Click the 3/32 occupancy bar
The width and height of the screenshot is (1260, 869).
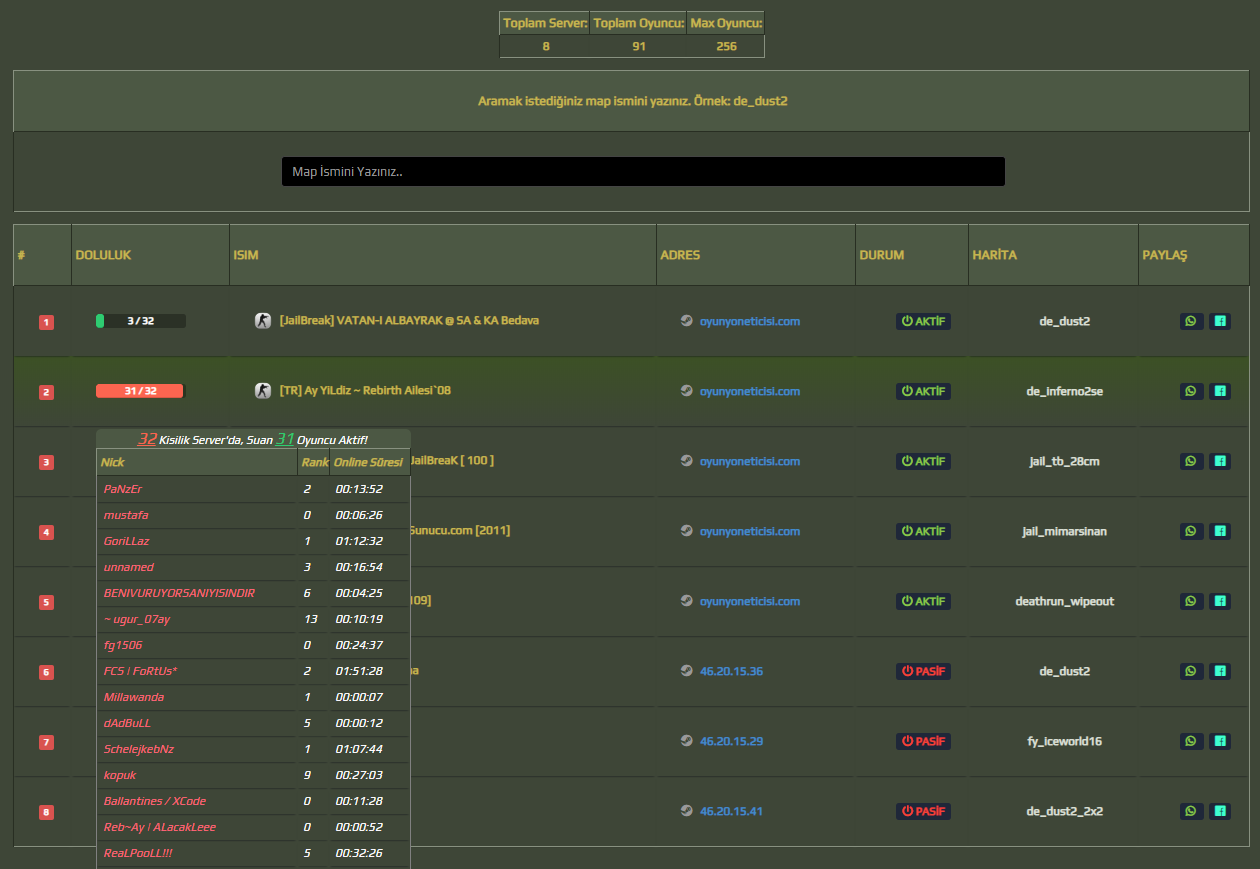coord(141,321)
